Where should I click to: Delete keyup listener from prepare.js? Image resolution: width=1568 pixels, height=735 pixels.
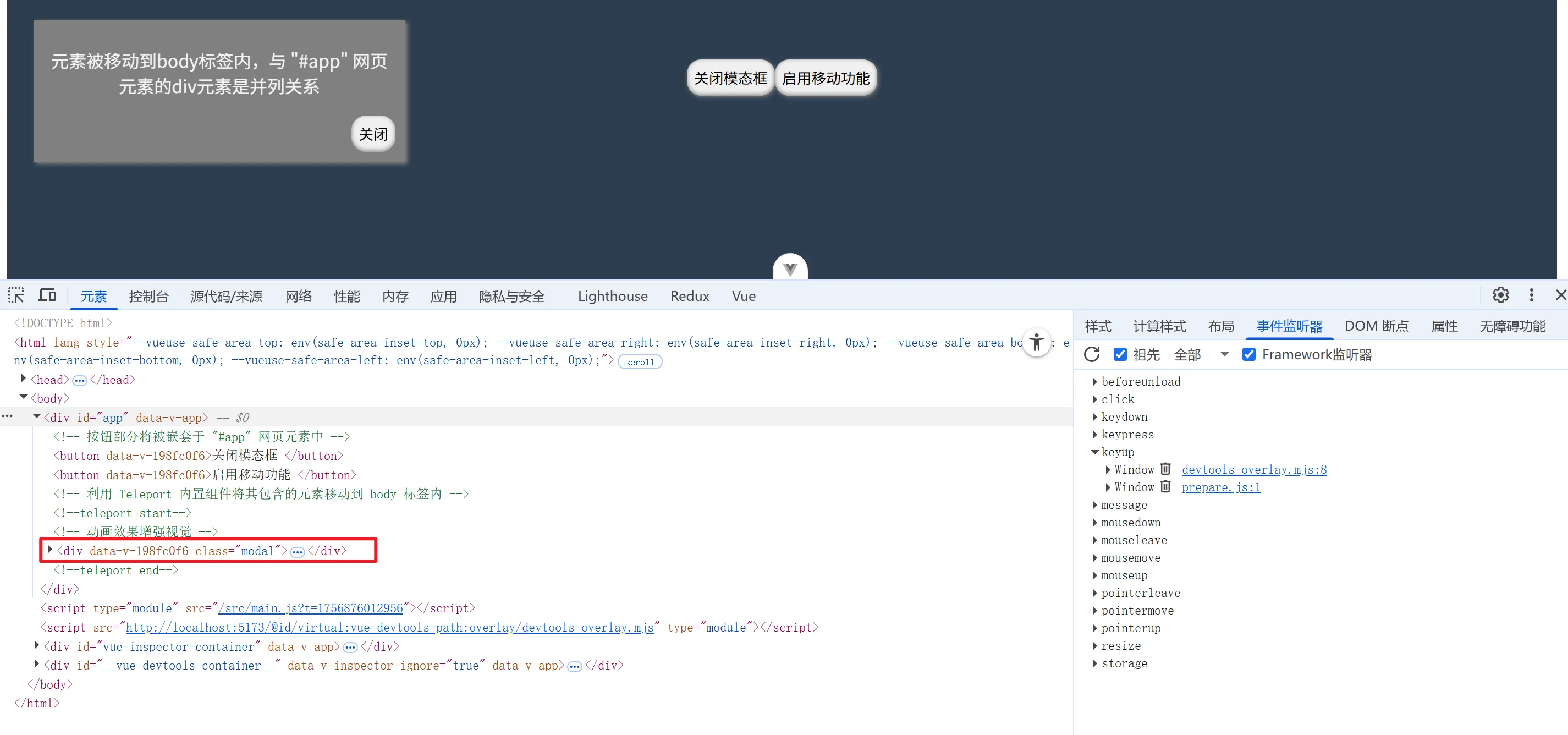coord(1165,486)
